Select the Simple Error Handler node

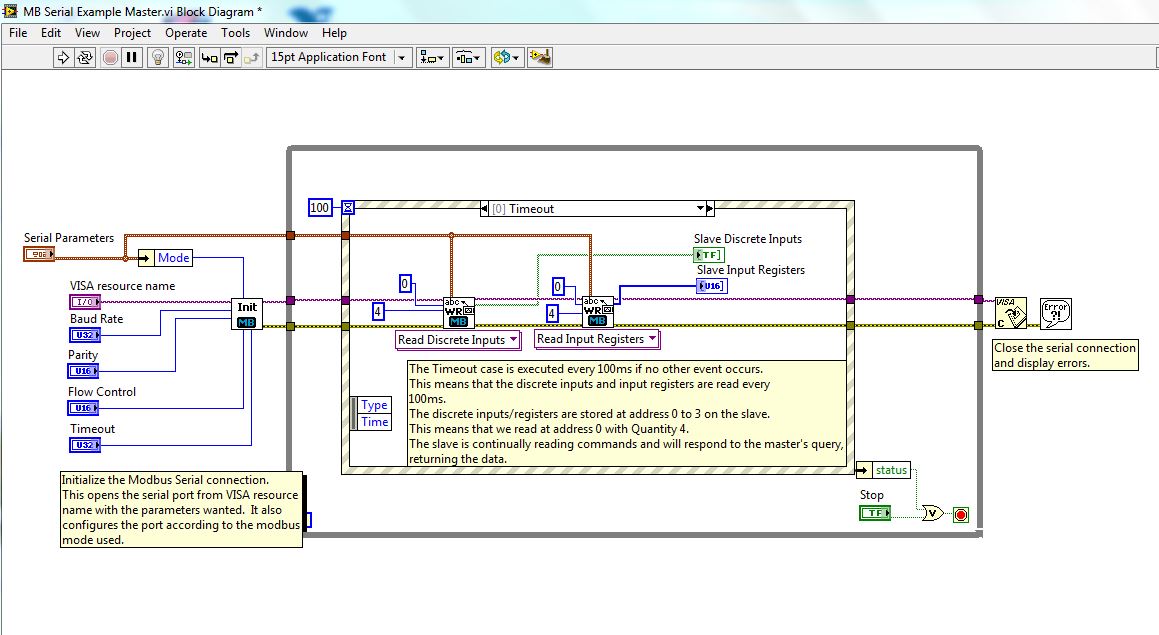[1055, 313]
